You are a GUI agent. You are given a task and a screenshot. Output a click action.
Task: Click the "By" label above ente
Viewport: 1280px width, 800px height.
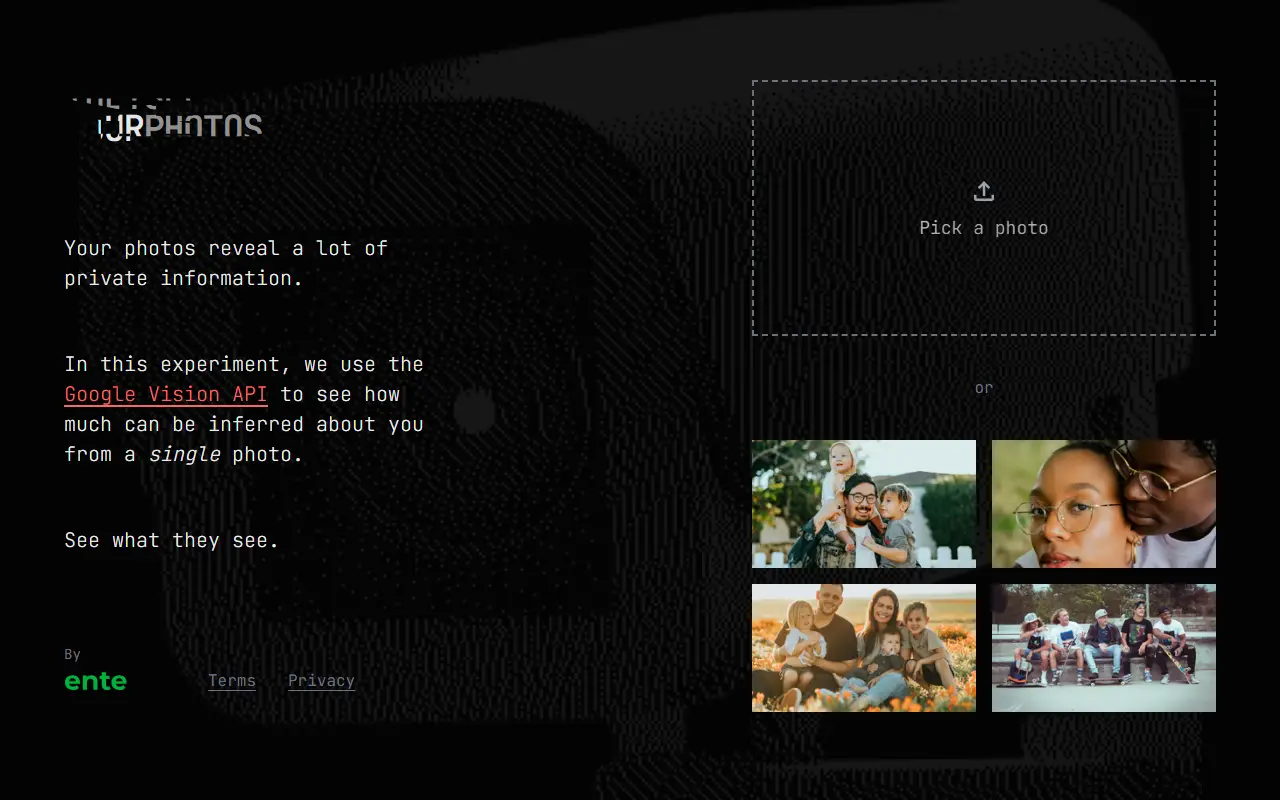(72, 654)
